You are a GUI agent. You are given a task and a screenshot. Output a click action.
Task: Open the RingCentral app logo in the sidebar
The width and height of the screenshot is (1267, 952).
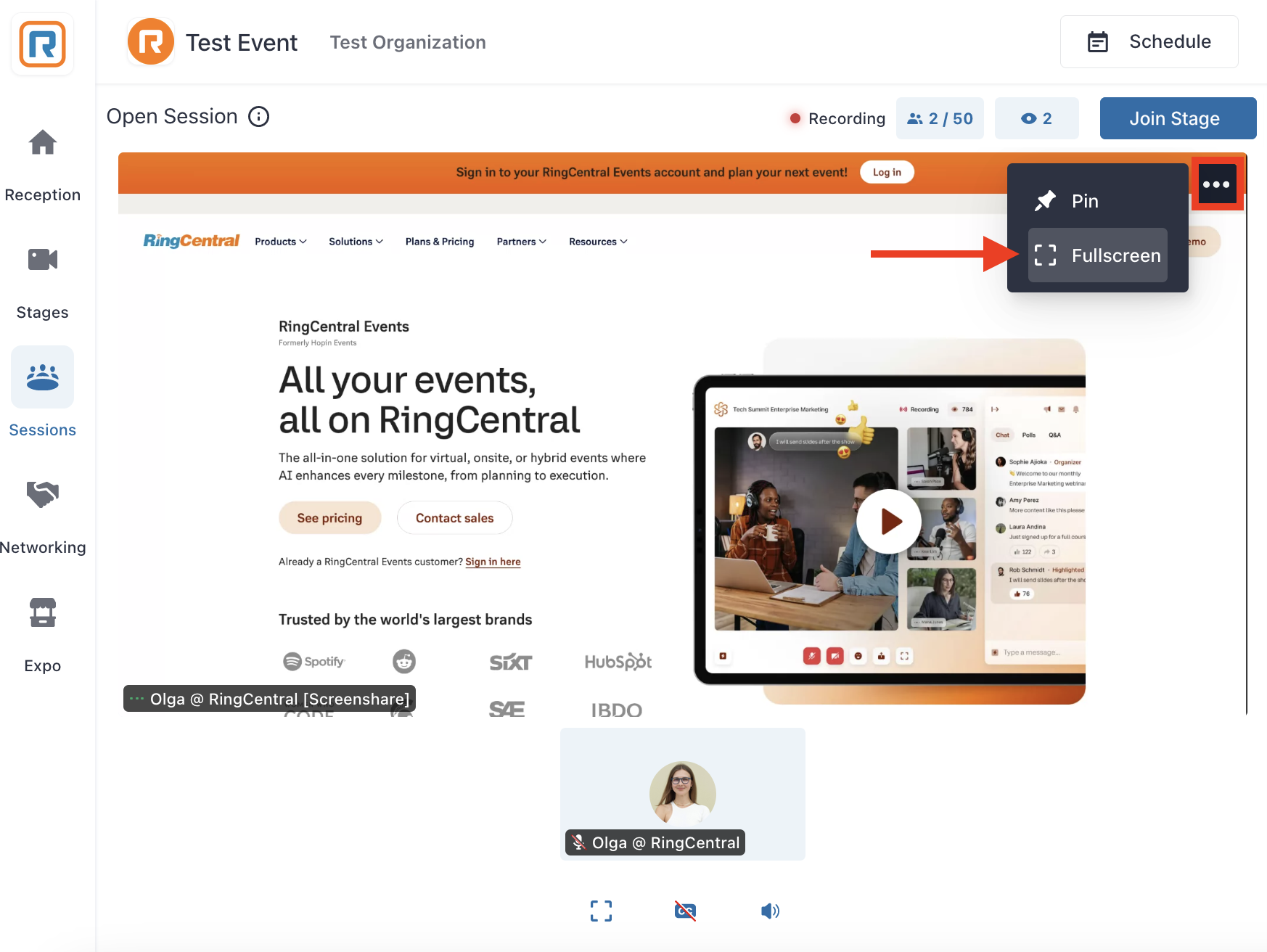click(x=42, y=44)
